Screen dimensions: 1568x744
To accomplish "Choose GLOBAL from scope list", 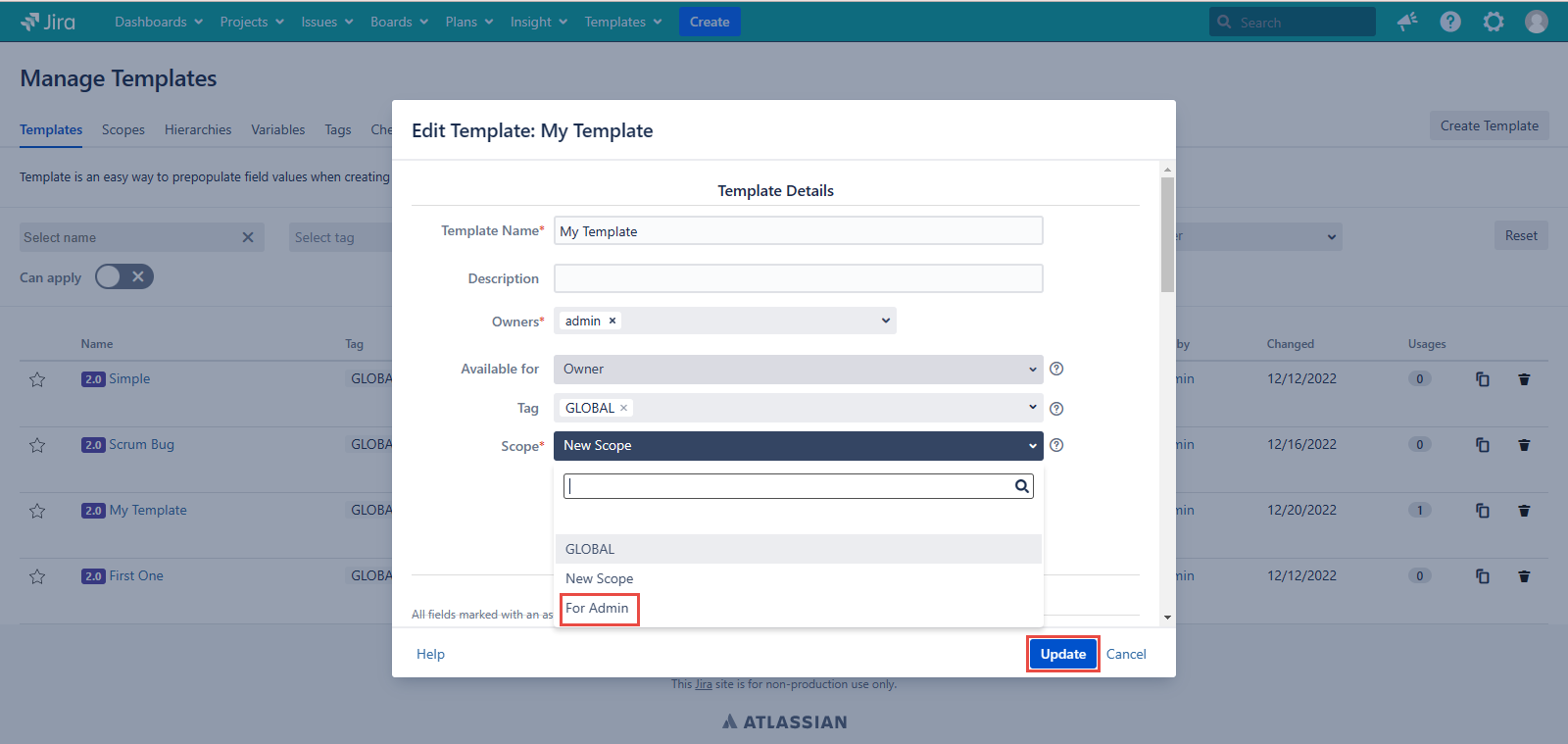I will tap(590, 549).
